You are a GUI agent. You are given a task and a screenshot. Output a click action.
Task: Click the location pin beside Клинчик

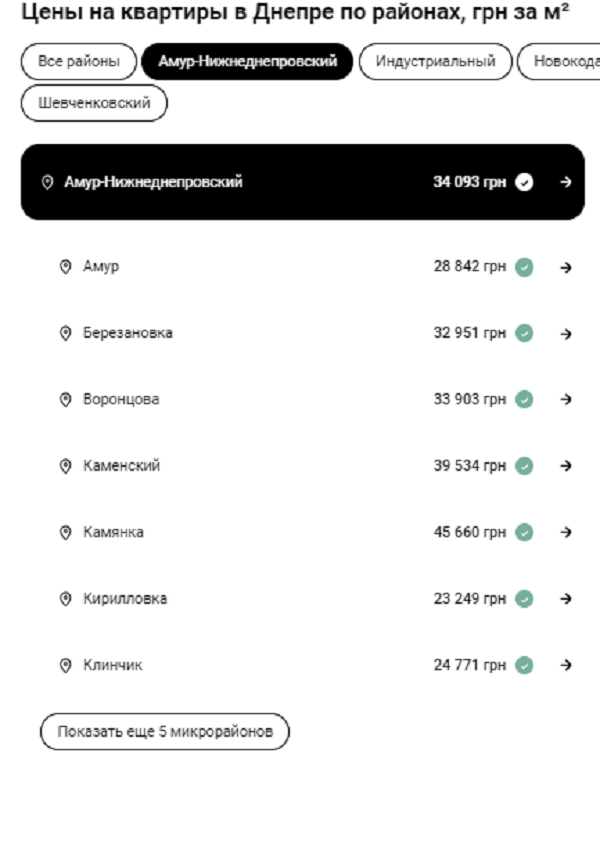coord(66,665)
